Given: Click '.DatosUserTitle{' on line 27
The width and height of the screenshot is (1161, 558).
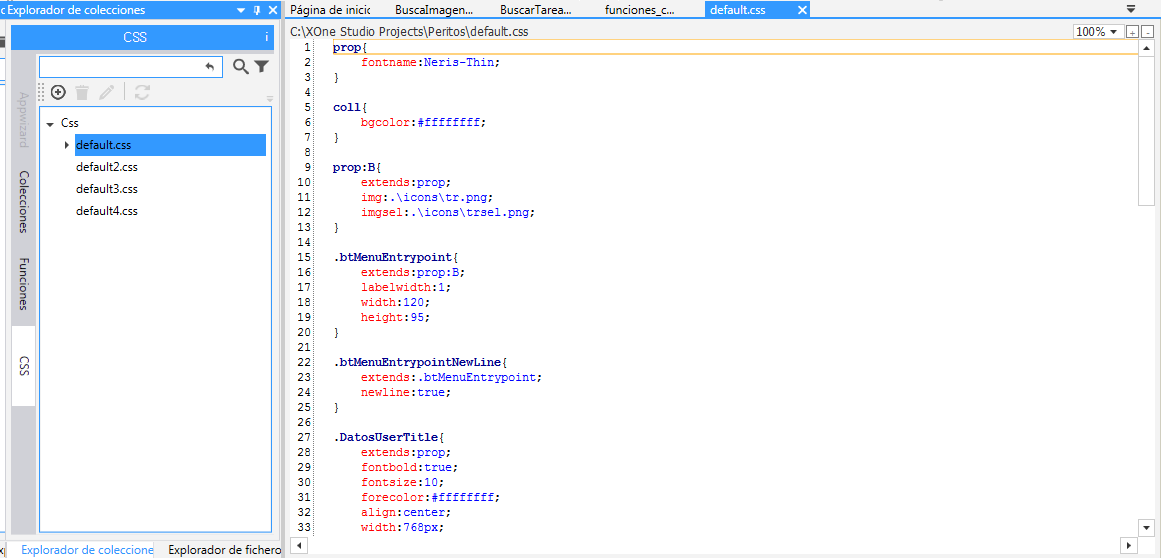Looking at the screenshot, I should [x=389, y=437].
